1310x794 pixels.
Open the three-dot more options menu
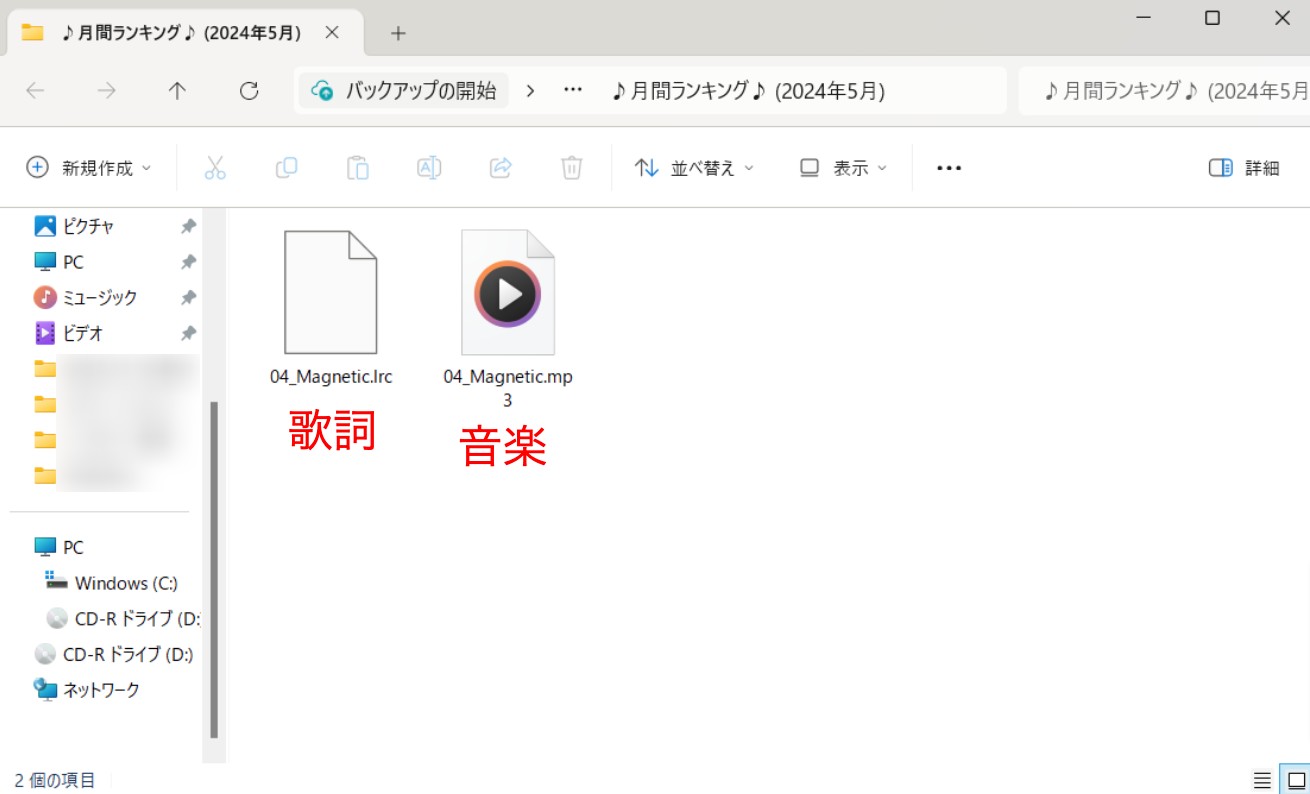[x=949, y=168]
